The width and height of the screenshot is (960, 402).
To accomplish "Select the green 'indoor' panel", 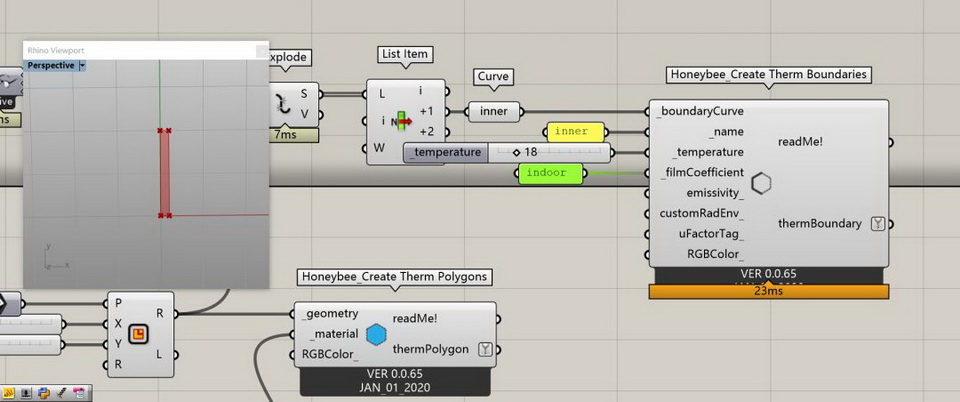I will (x=548, y=173).
